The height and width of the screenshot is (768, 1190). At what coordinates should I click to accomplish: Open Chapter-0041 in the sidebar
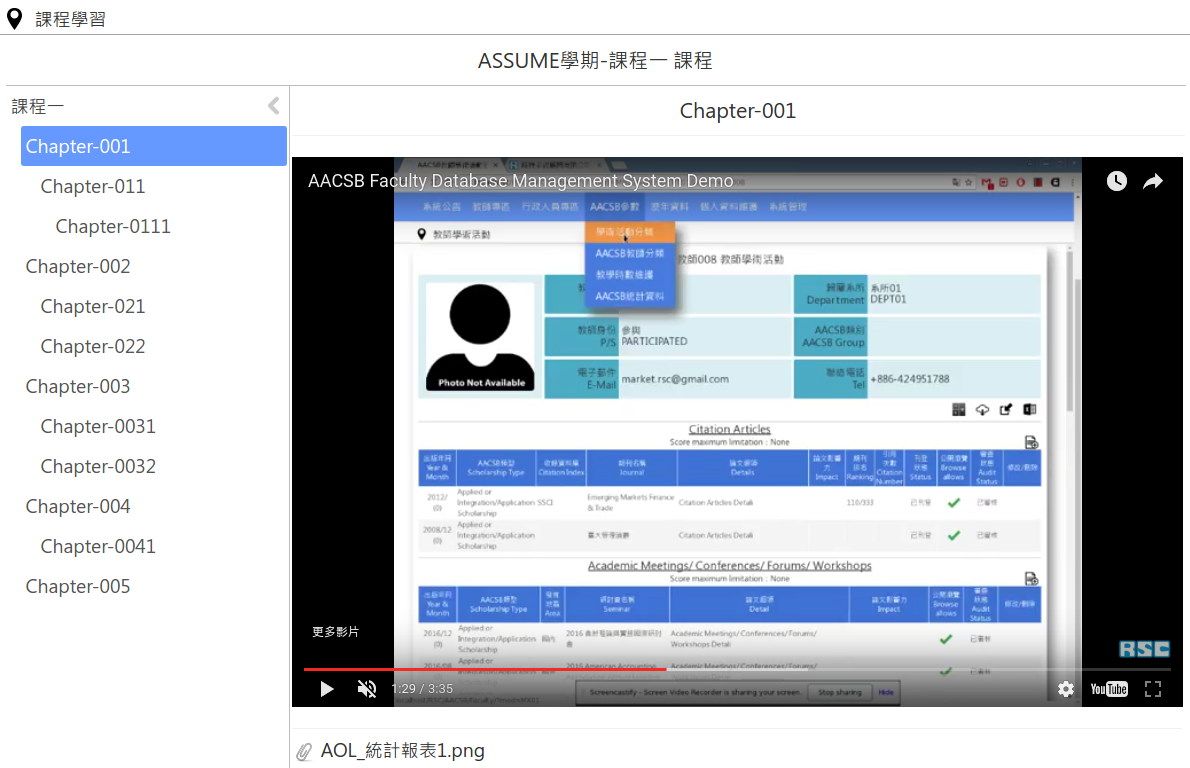98,546
